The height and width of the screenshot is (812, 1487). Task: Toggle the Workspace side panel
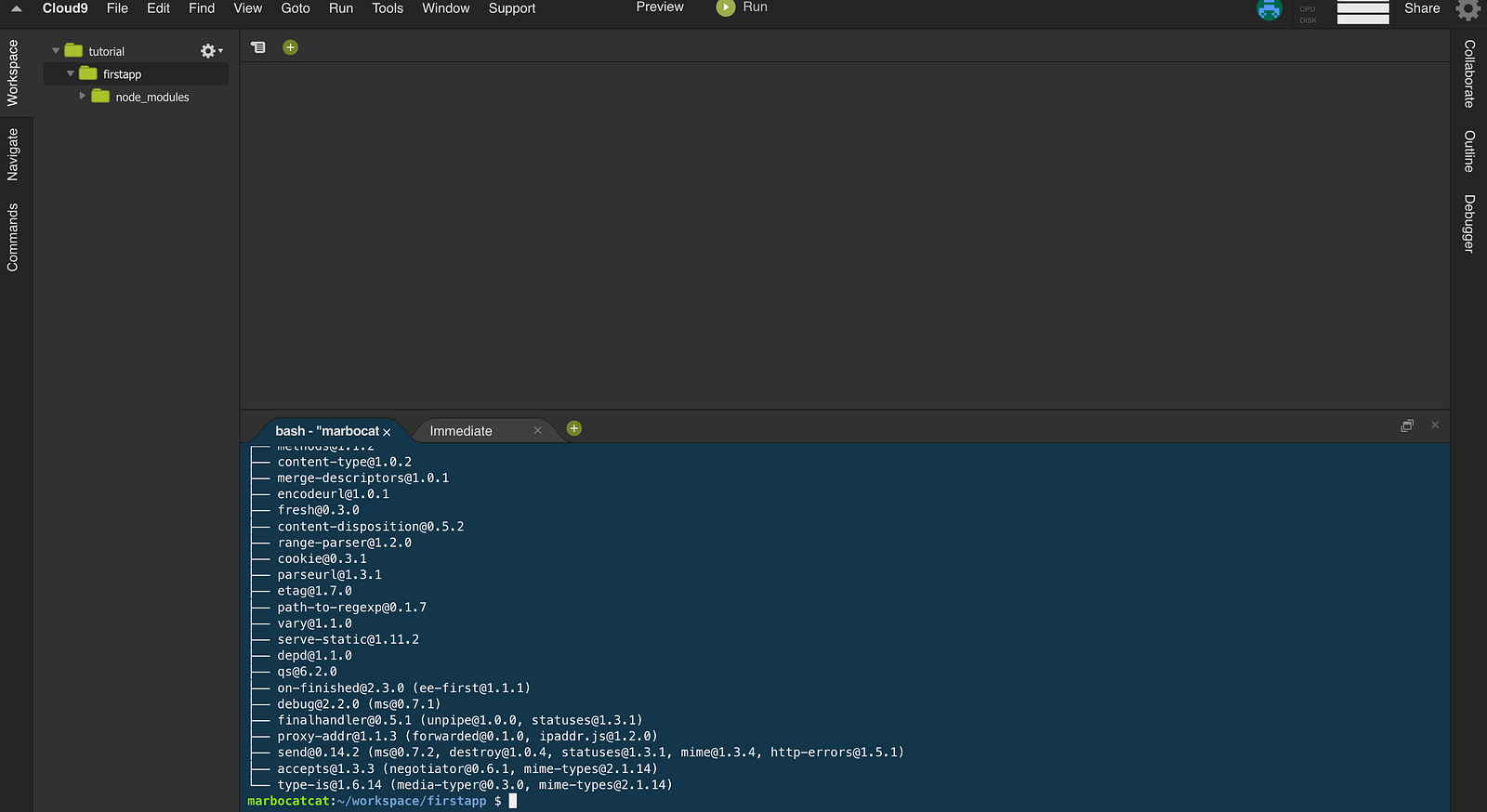point(13,72)
